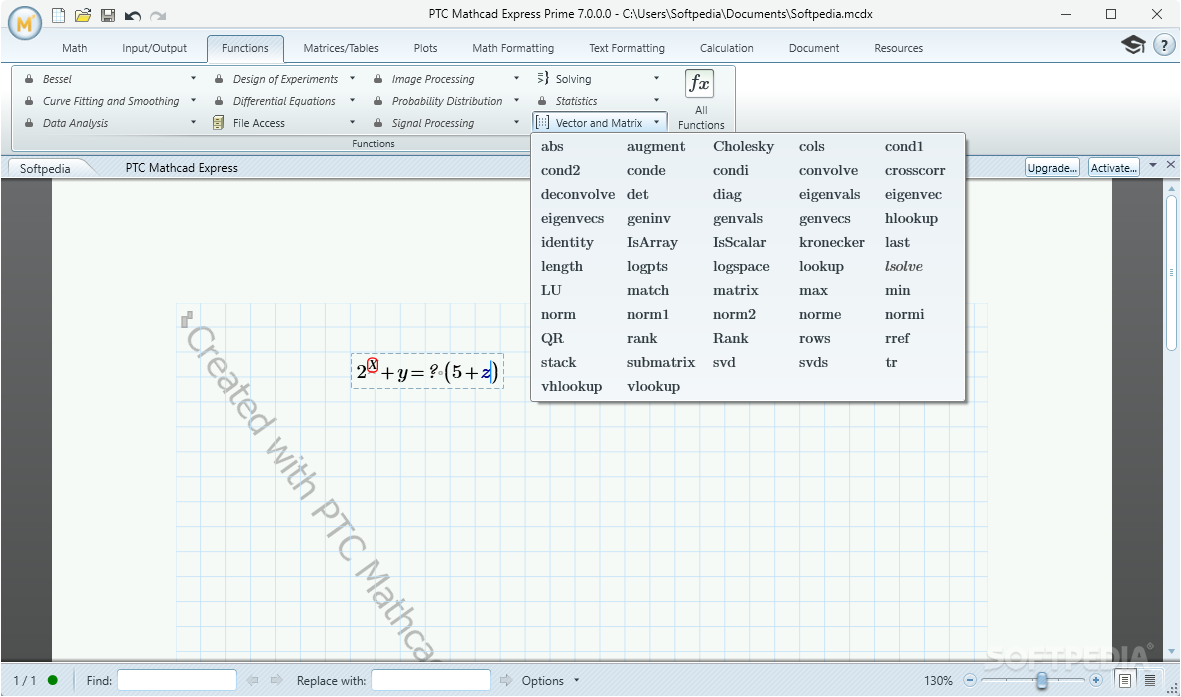The image size is (1181, 697).
Task: Click the Bessel lock icon
Action: (x=29, y=78)
